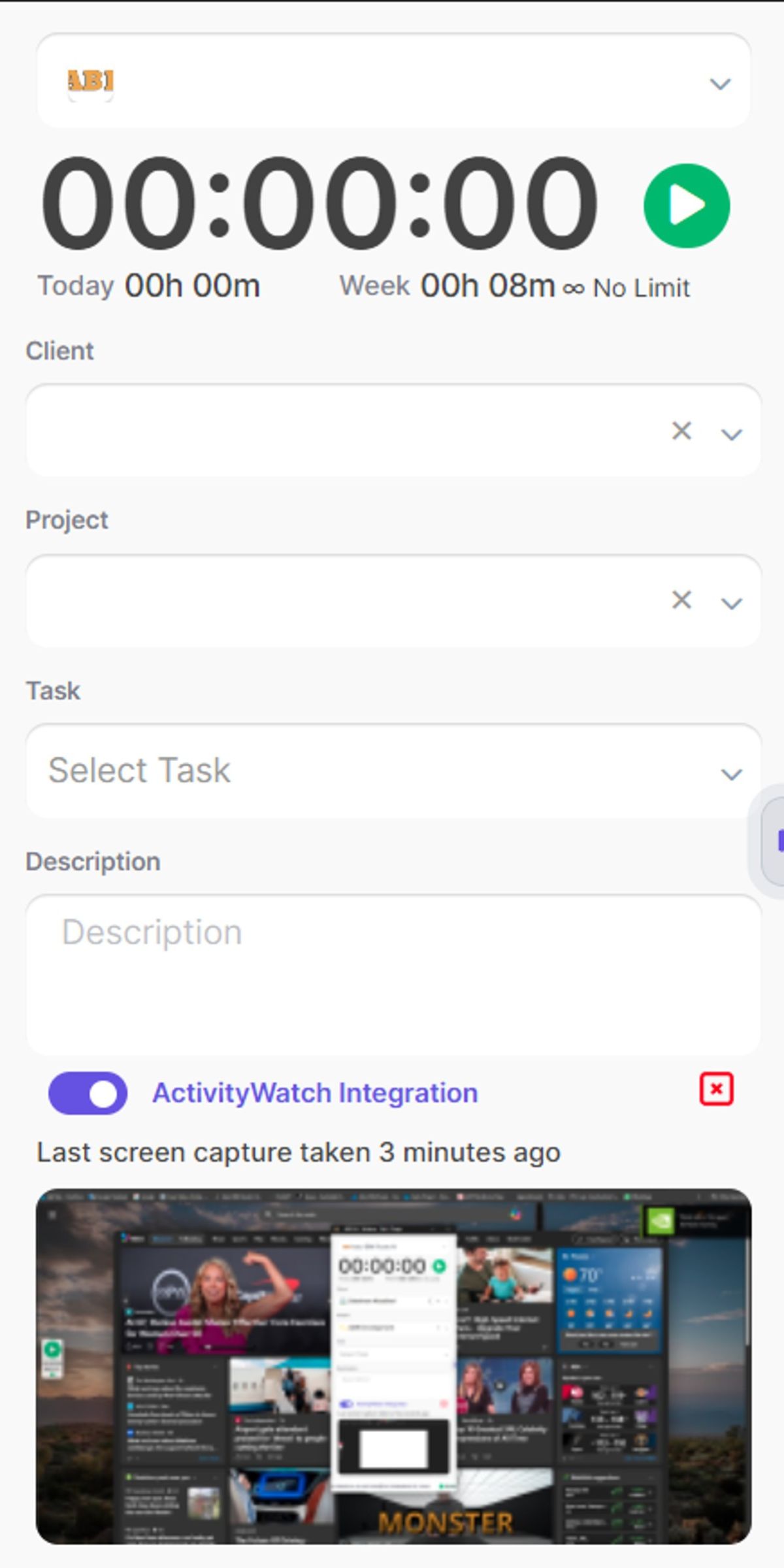Focus the Description text area
Image resolution: width=784 pixels, height=1568 pixels.
tap(393, 974)
